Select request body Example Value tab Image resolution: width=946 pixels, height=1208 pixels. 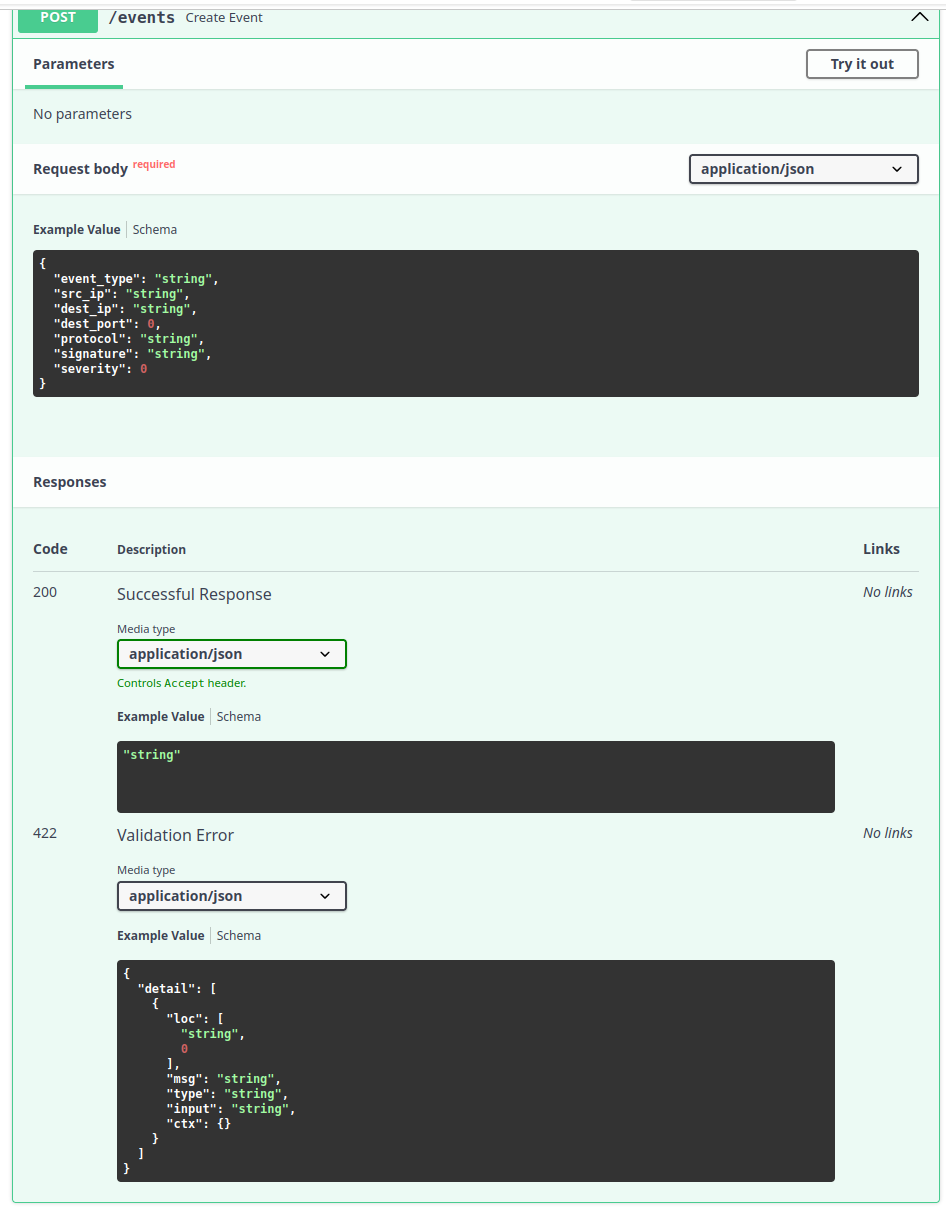[x=77, y=230]
